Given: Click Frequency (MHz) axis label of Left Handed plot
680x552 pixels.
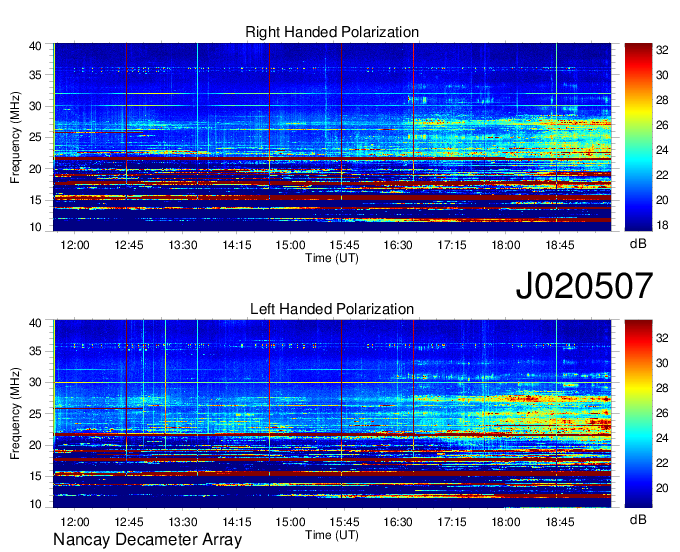Looking at the screenshot, I should 15,414.
